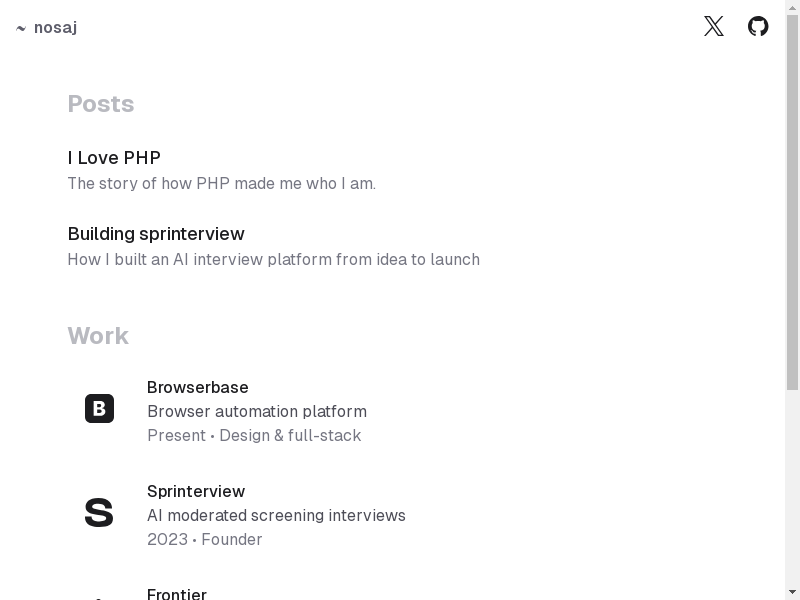Go to the nosaj home link
Screen dimensions: 800x600
coord(55,28)
